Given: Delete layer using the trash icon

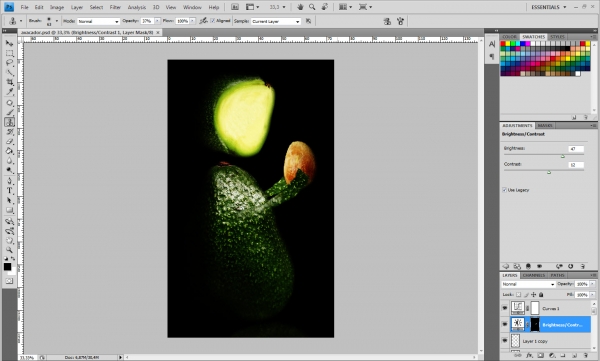Looking at the screenshot, I should 585,356.
